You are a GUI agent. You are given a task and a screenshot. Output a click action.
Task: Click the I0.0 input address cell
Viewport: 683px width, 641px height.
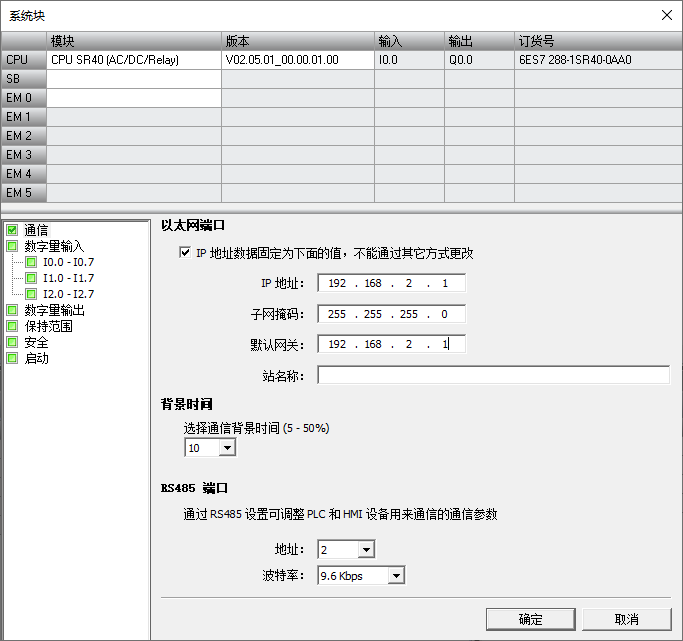pyautogui.click(x=409, y=60)
